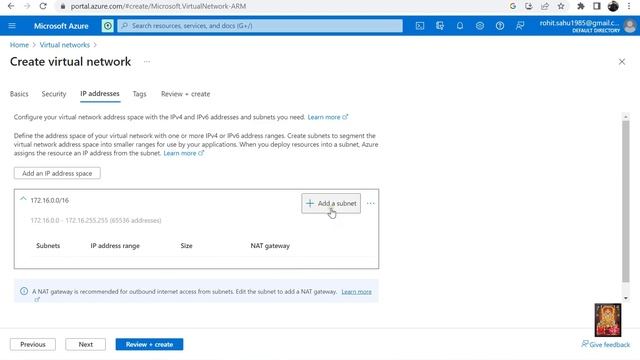Click the IP address range column header
This screenshot has width=640, height=360.
pos(115,246)
